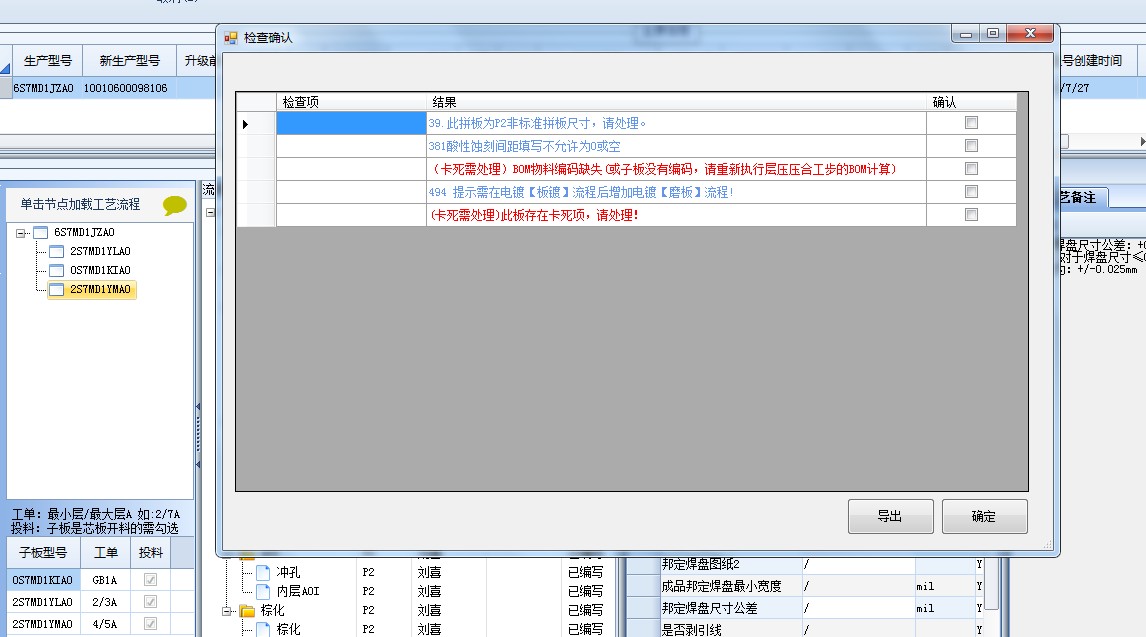Select root tree node 6S7MD1JZA0

[84, 232]
